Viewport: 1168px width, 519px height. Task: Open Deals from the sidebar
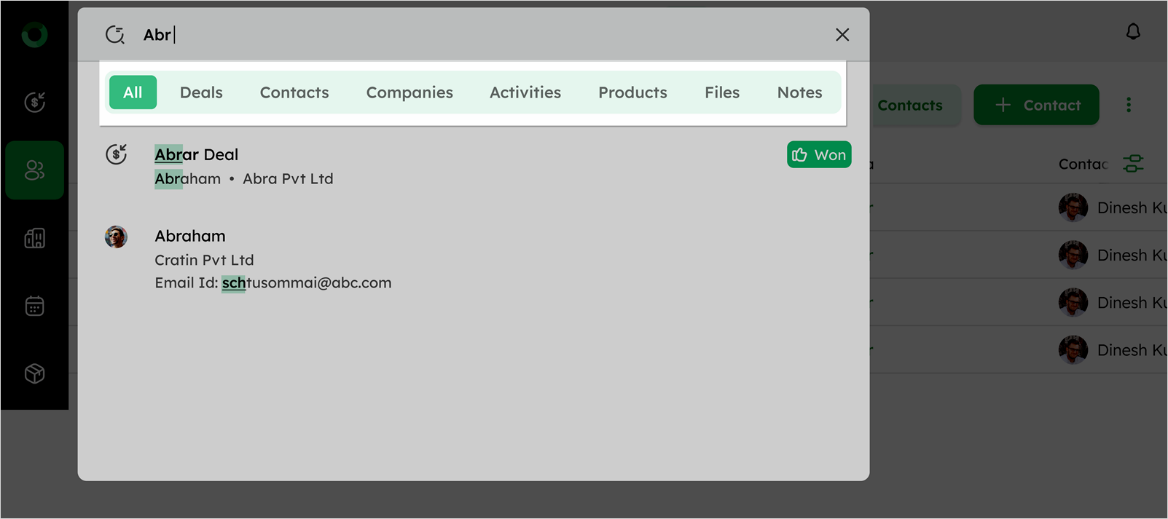[x=34, y=101]
